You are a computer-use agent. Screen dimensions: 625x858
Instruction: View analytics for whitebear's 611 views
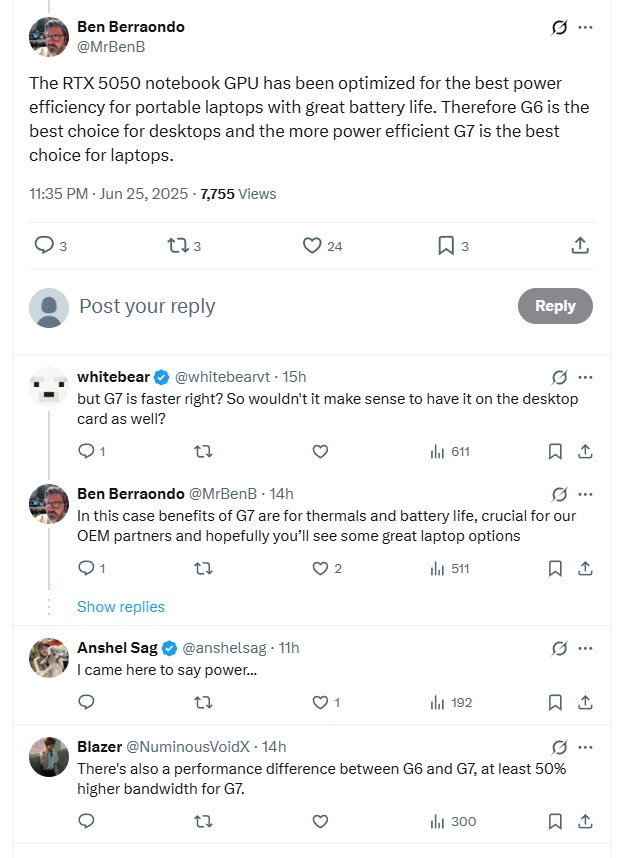(x=450, y=452)
